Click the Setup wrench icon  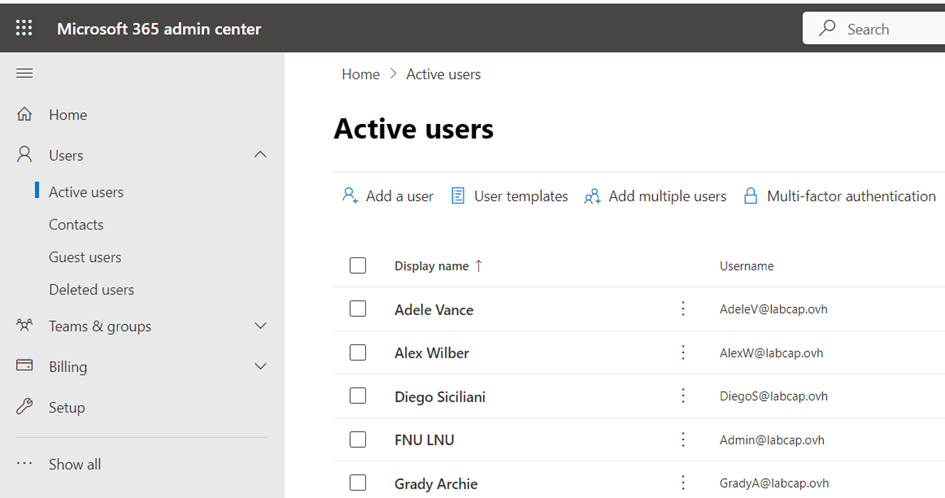[24, 406]
